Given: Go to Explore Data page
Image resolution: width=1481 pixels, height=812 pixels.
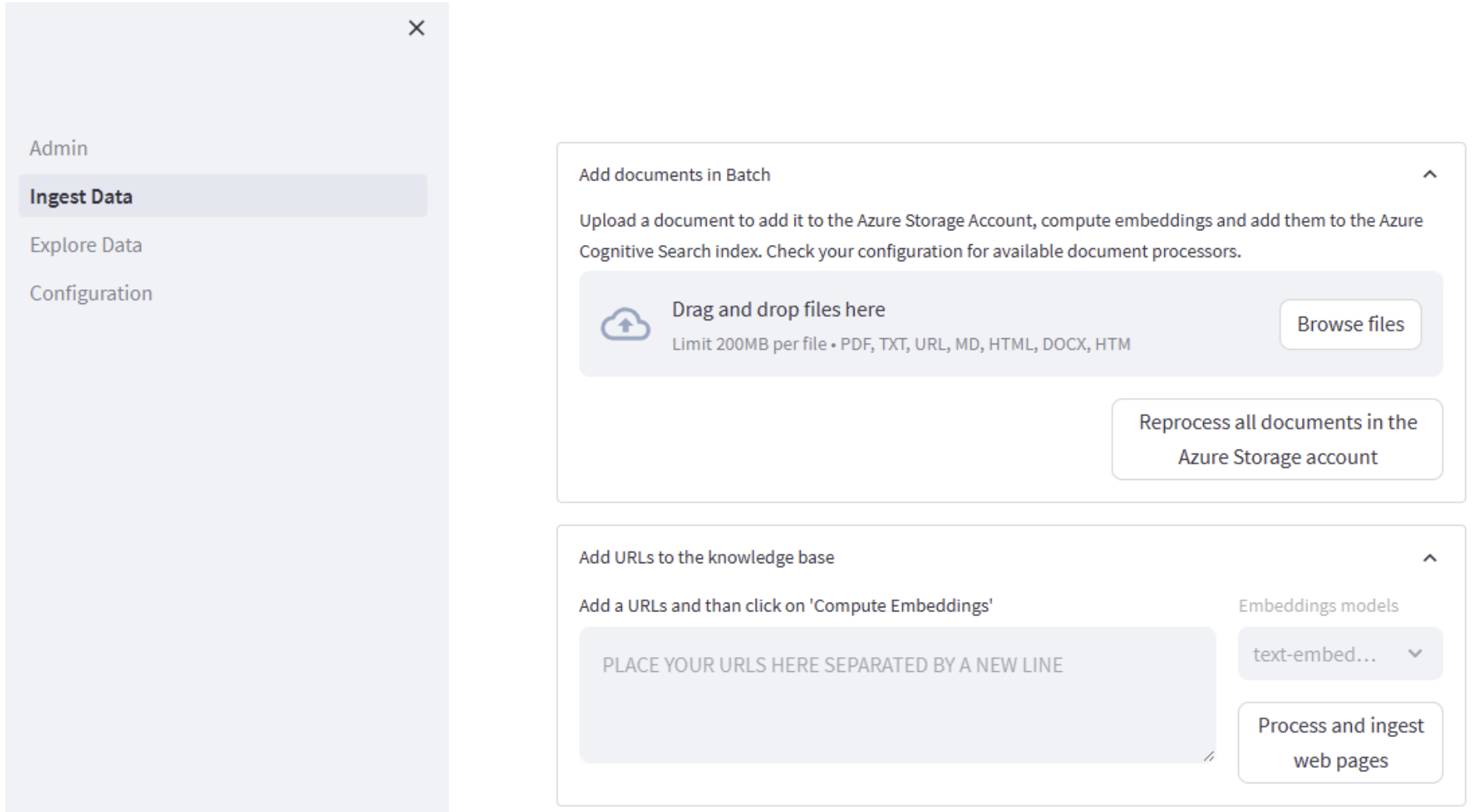Looking at the screenshot, I should click(x=86, y=245).
